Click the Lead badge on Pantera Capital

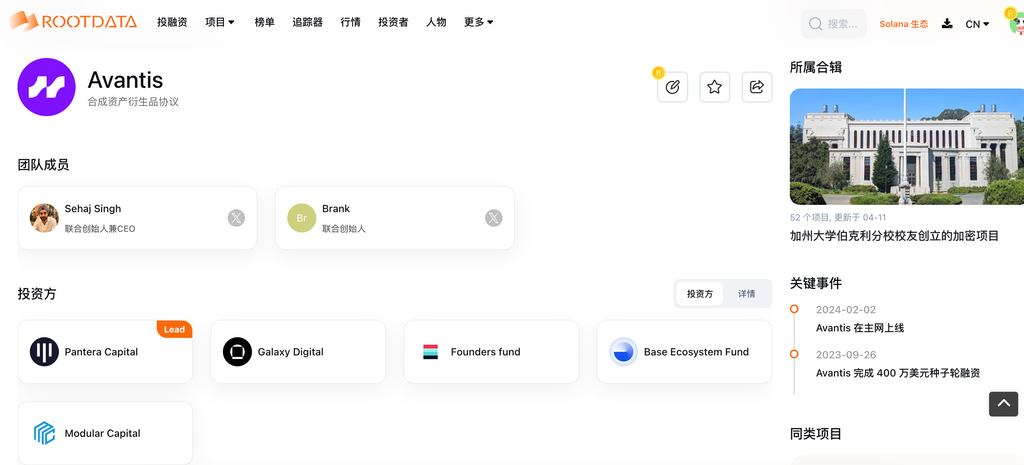pos(174,329)
